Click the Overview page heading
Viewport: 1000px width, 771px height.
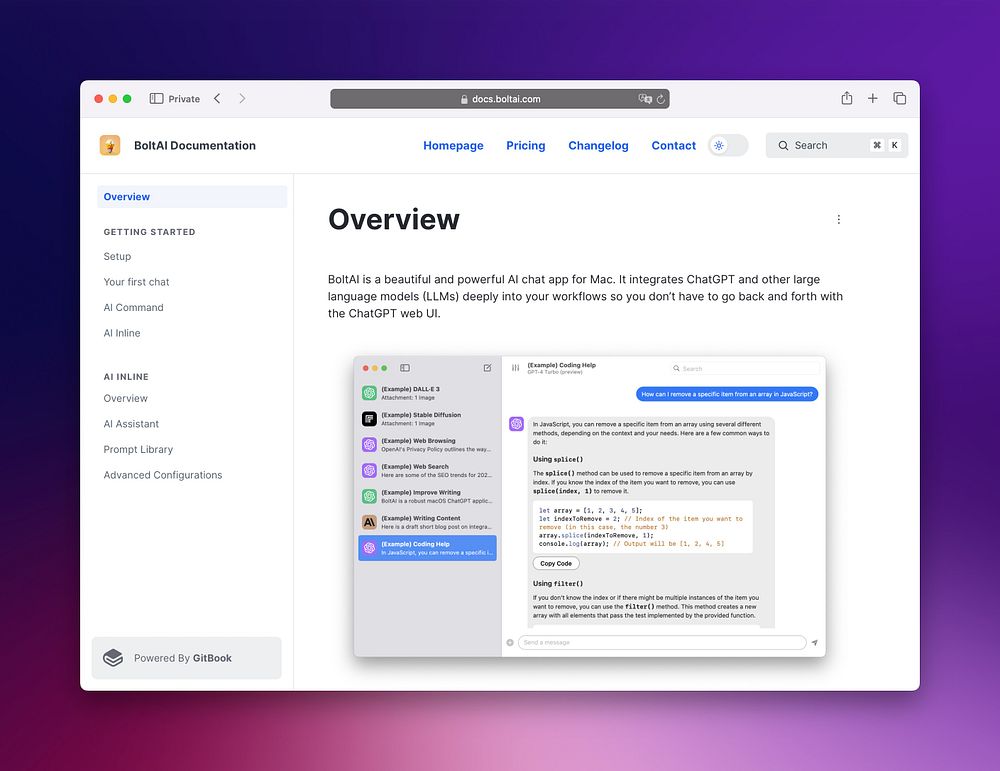tap(393, 219)
